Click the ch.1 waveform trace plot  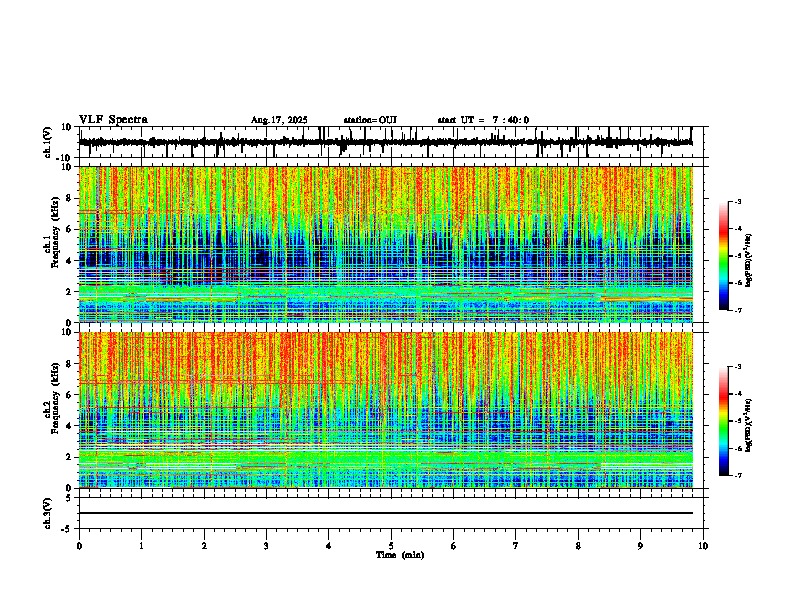point(385,142)
